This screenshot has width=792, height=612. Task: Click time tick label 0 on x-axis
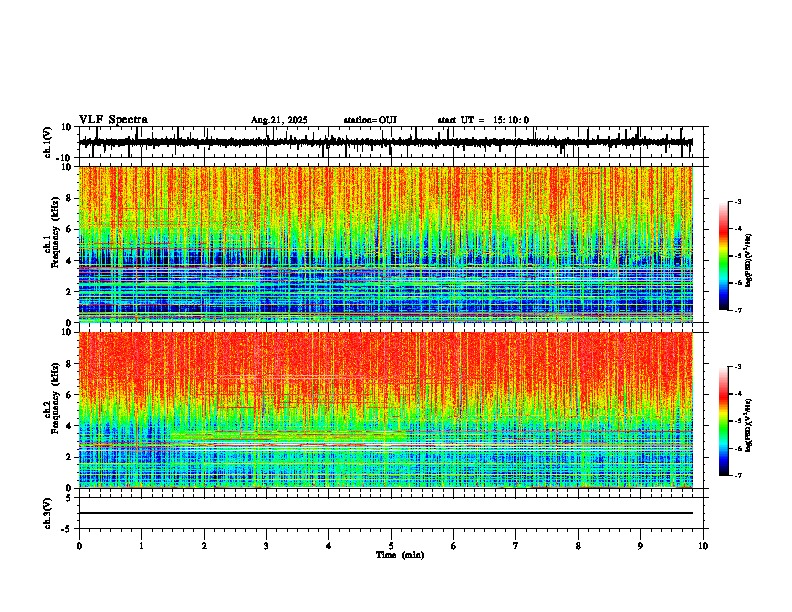pos(79,546)
